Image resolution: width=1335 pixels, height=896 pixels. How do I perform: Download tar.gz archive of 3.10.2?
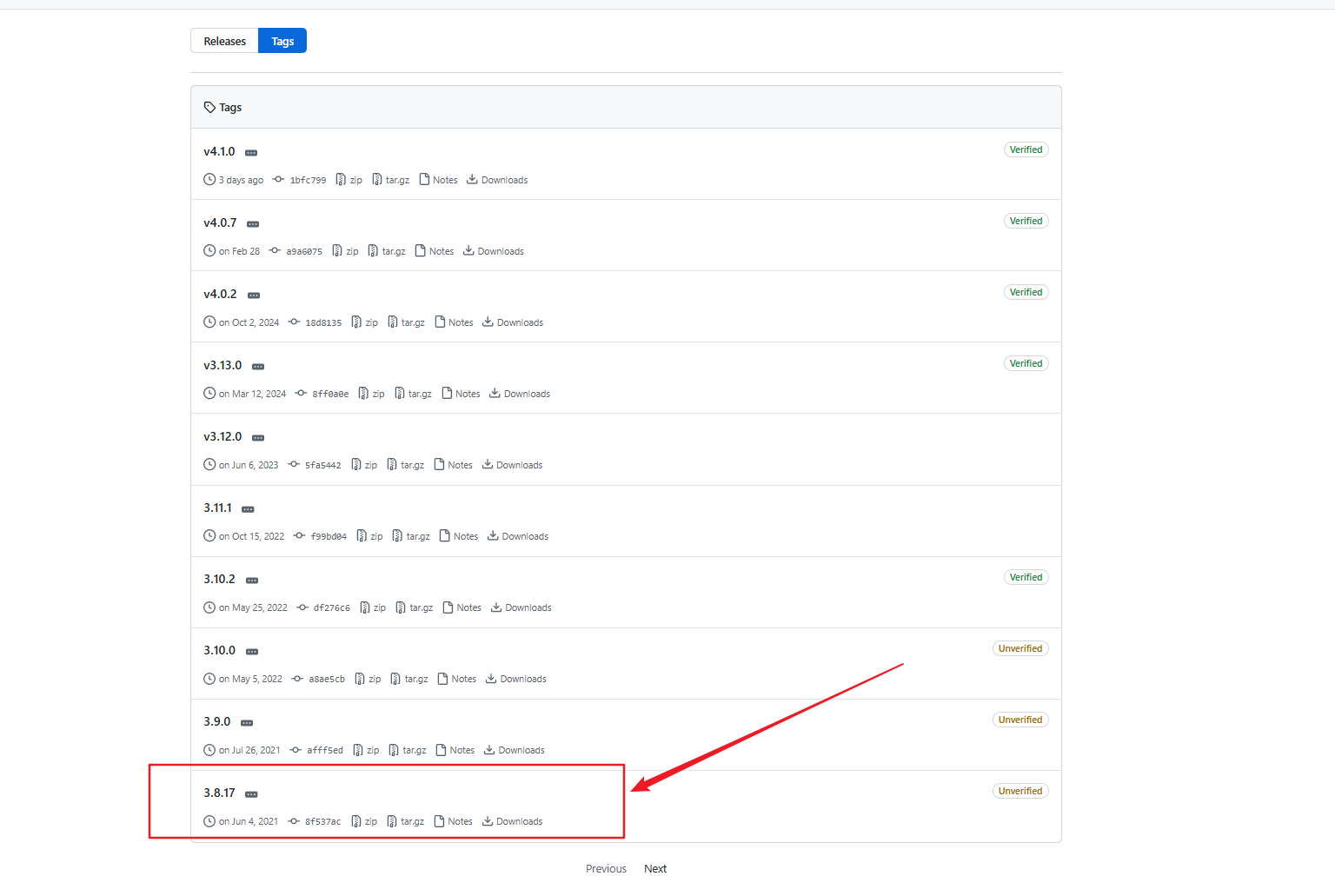click(x=415, y=607)
